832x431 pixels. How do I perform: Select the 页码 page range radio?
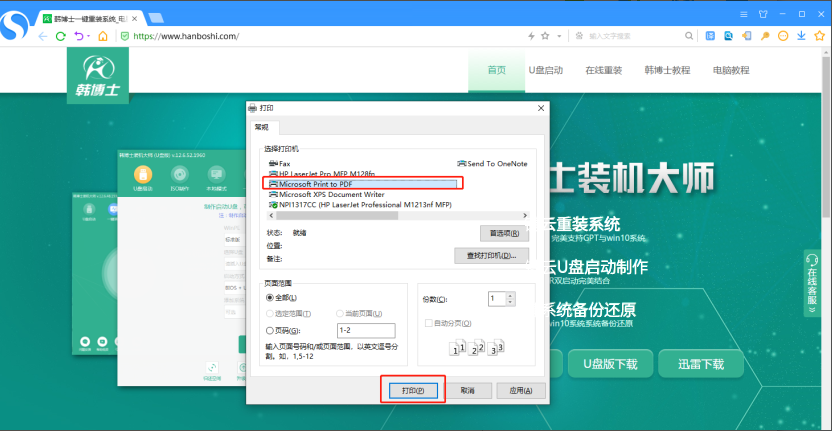283,331
